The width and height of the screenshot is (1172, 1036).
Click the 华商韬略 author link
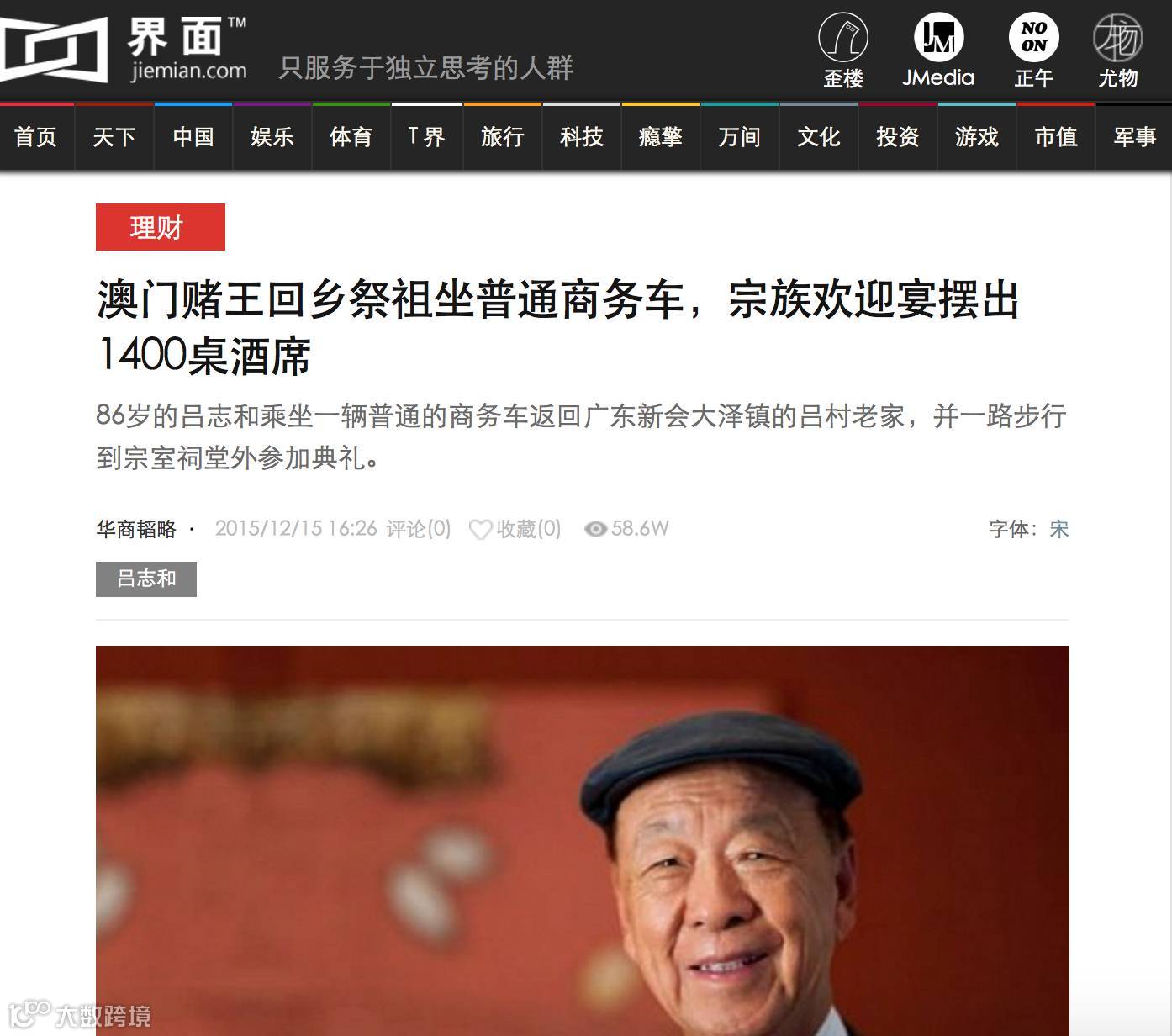[x=136, y=529]
